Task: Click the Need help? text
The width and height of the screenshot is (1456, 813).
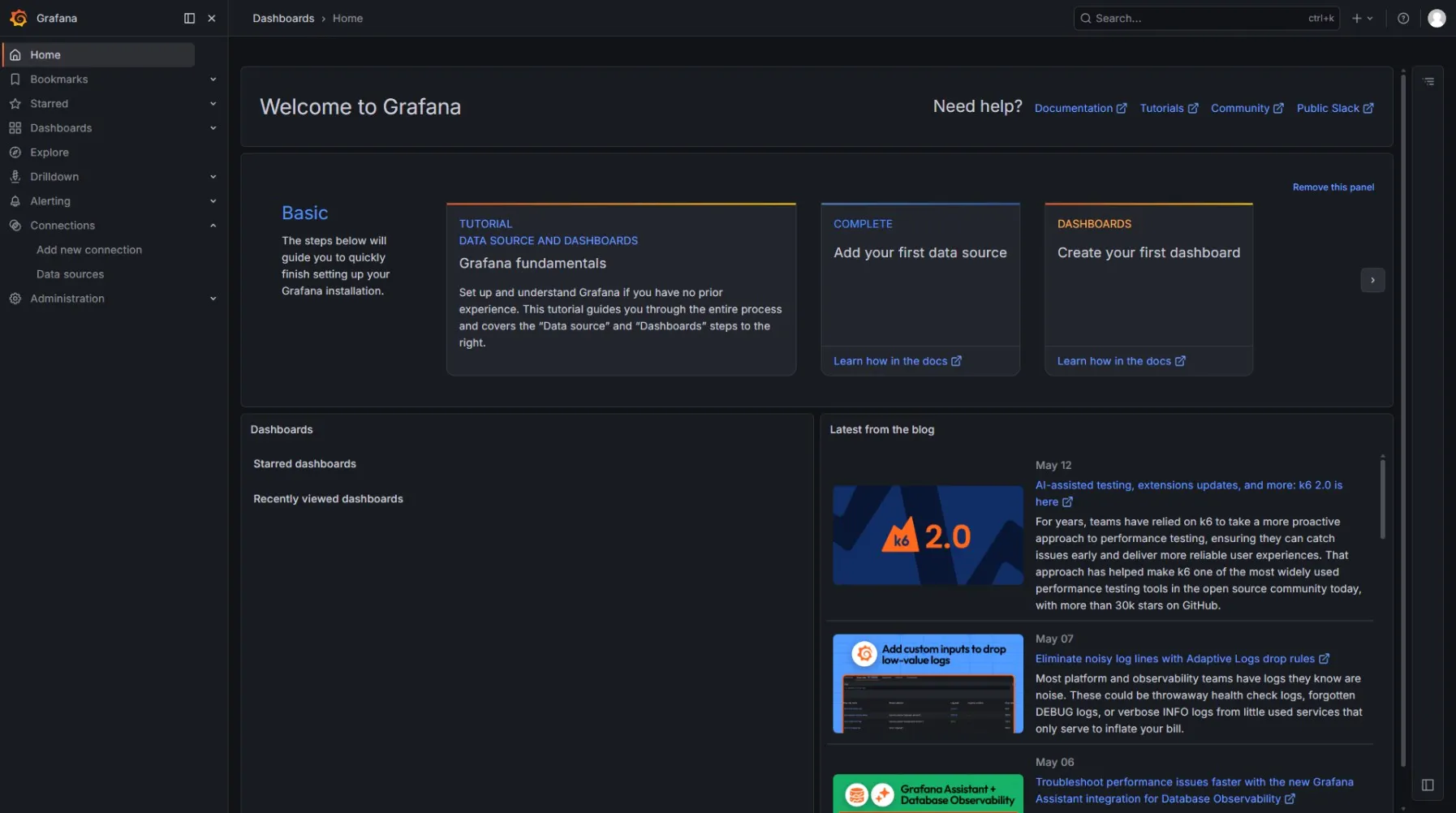Action: click(x=977, y=106)
